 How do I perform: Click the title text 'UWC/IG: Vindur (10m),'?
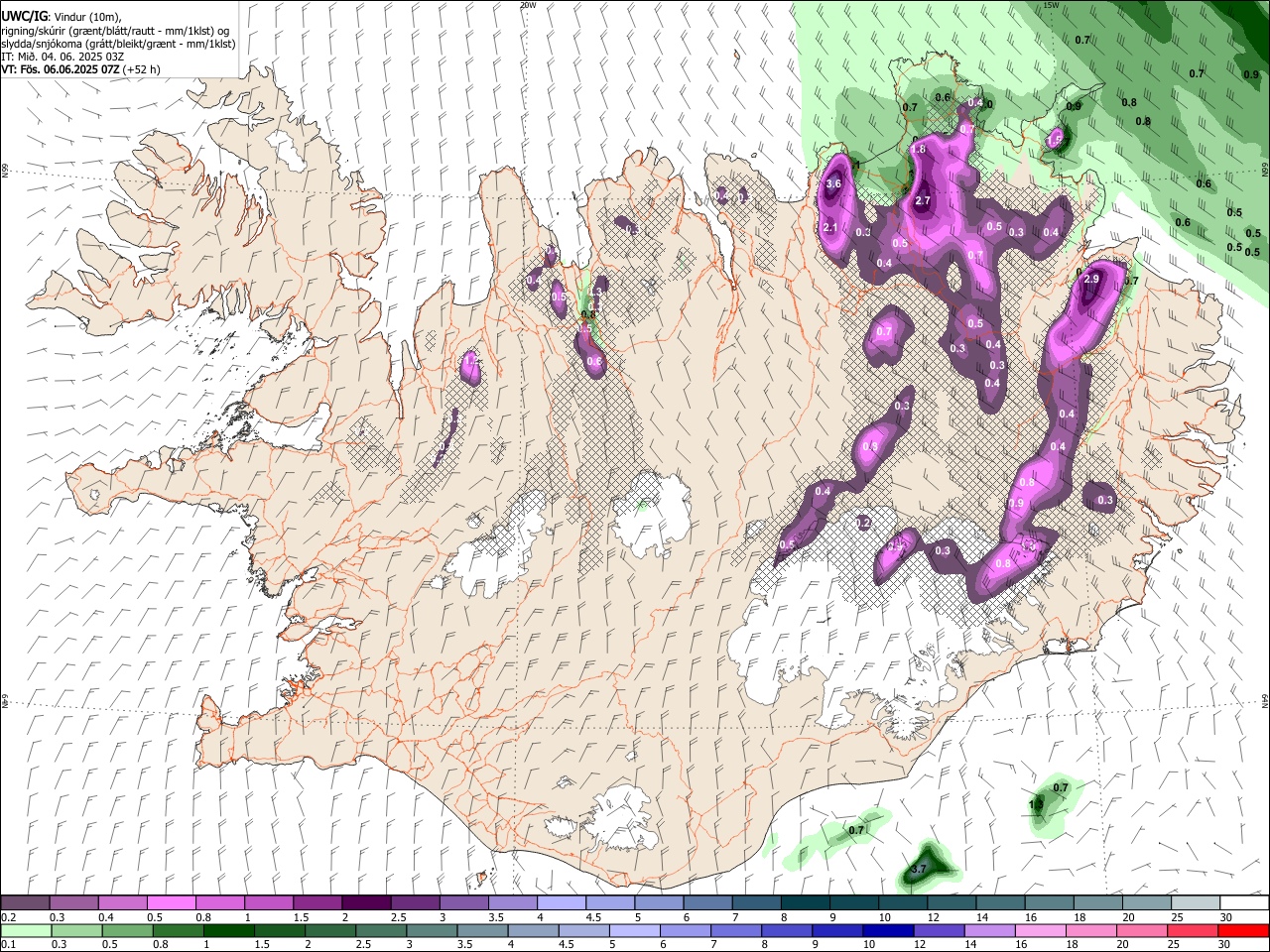63,17
